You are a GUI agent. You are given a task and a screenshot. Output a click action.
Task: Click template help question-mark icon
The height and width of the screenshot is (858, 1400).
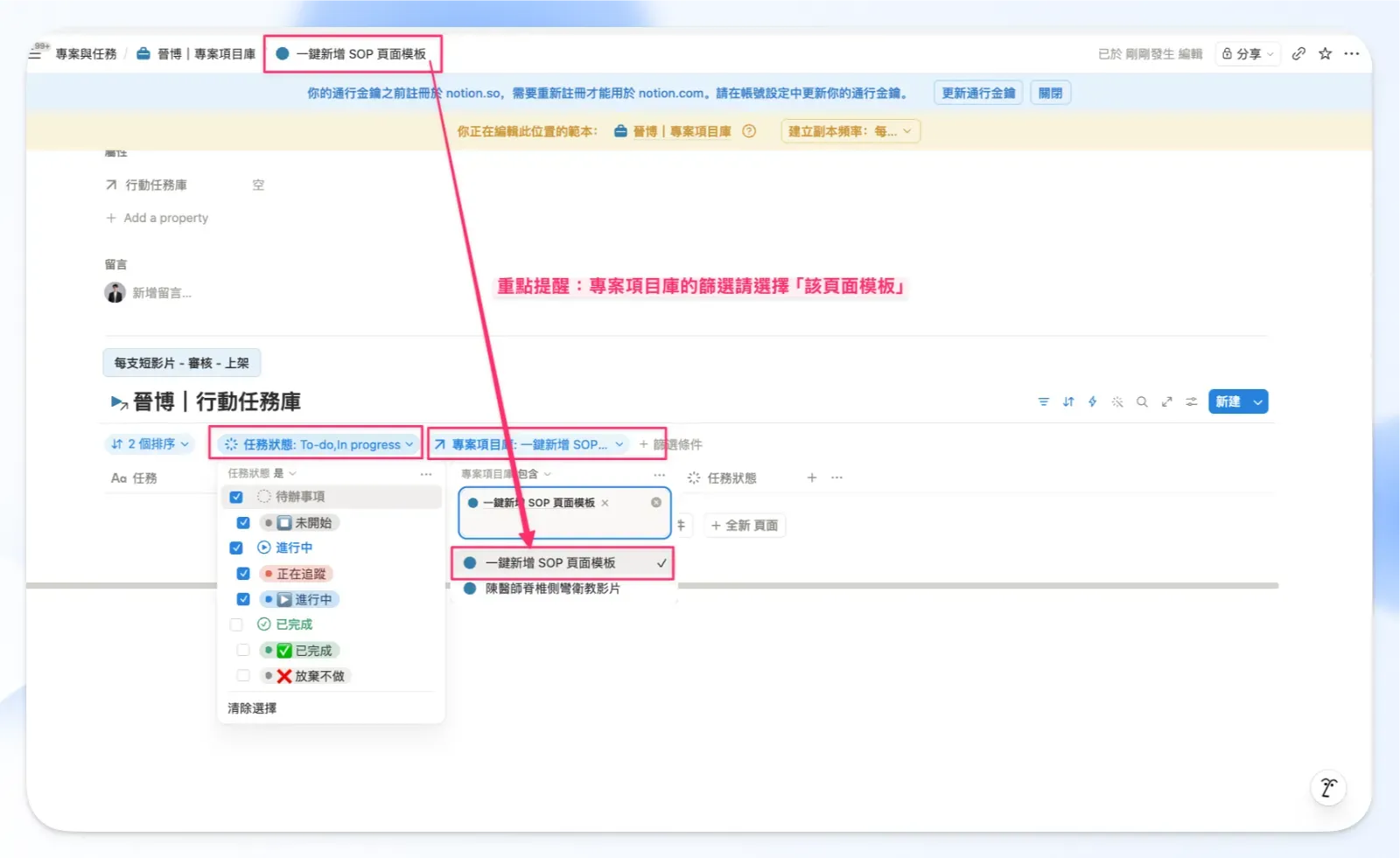(749, 131)
